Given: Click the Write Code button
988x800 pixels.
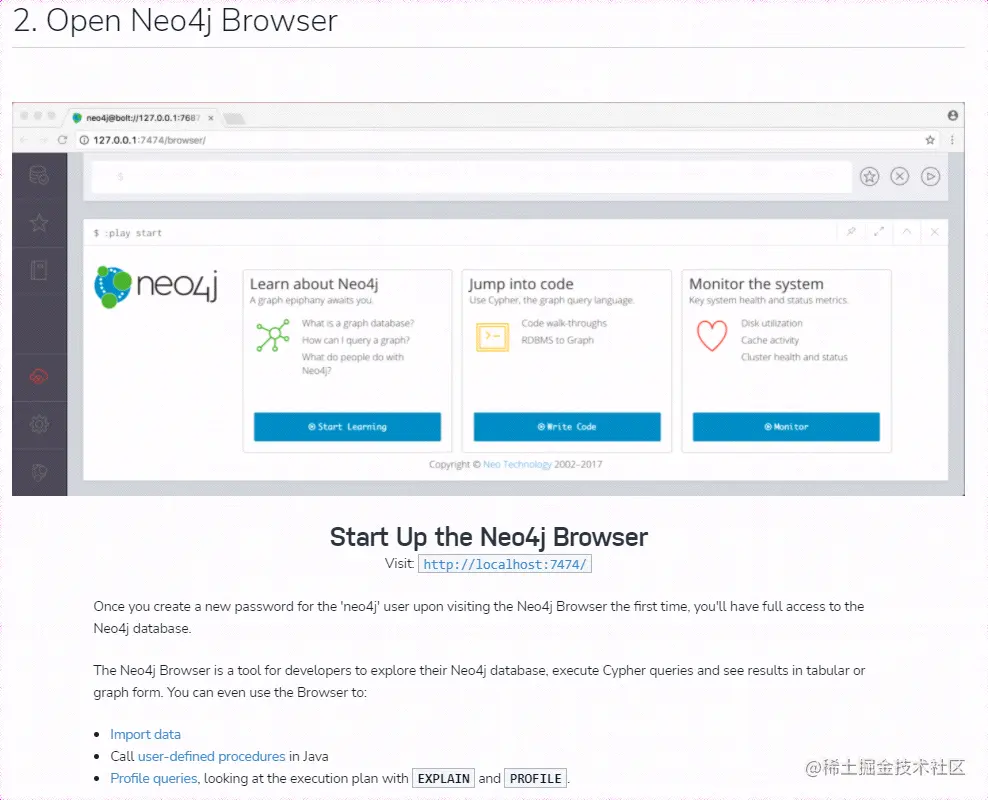Looking at the screenshot, I should click(567, 426).
